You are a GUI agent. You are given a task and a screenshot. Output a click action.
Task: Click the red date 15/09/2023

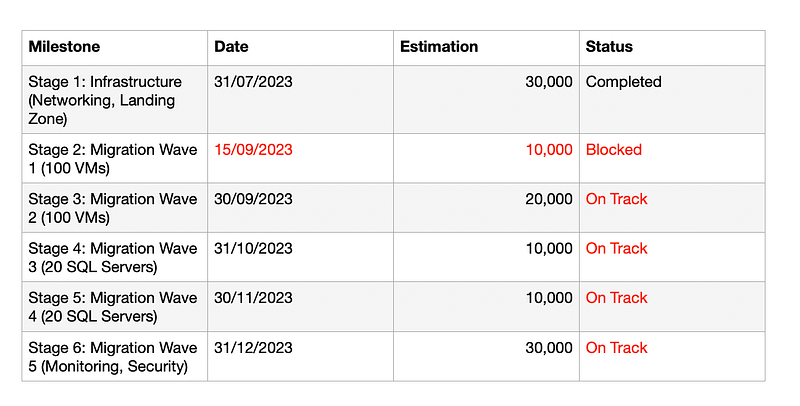[253, 150]
